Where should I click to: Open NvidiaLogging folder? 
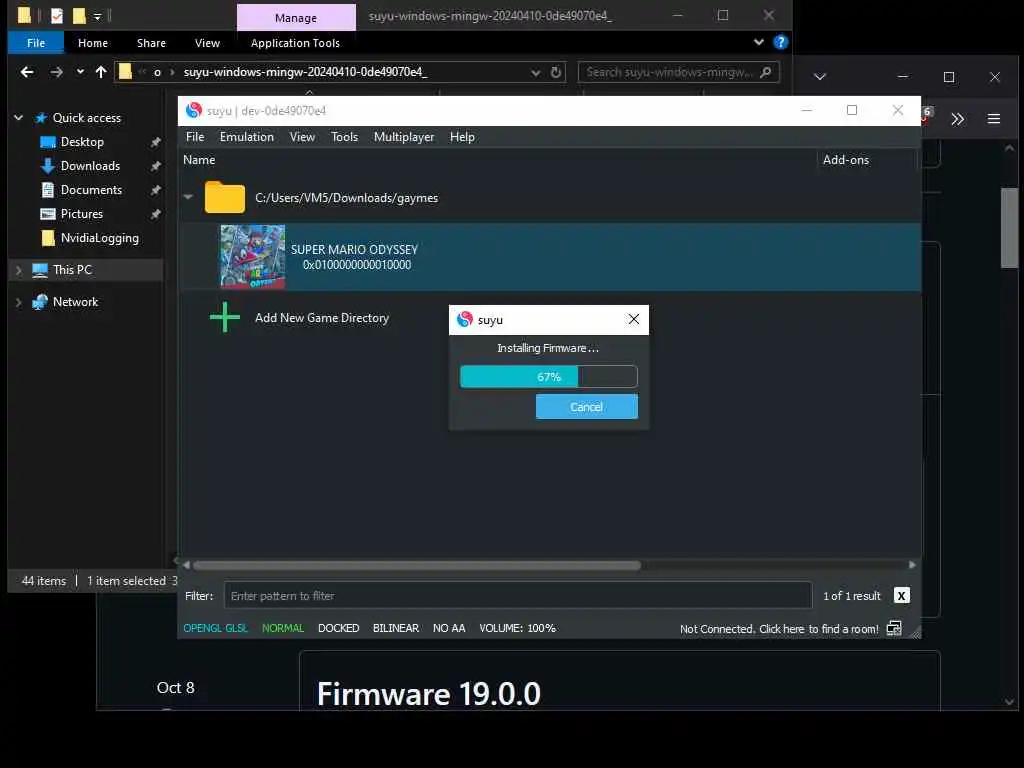tap(99, 238)
